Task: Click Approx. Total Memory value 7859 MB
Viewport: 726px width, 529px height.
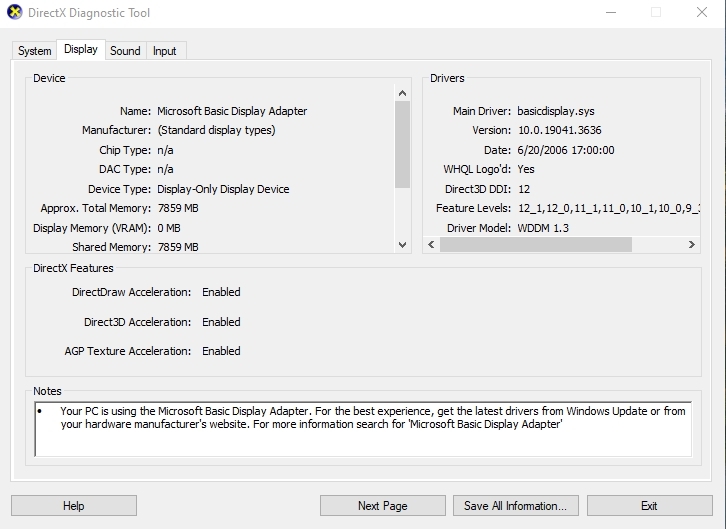Action: [178, 208]
